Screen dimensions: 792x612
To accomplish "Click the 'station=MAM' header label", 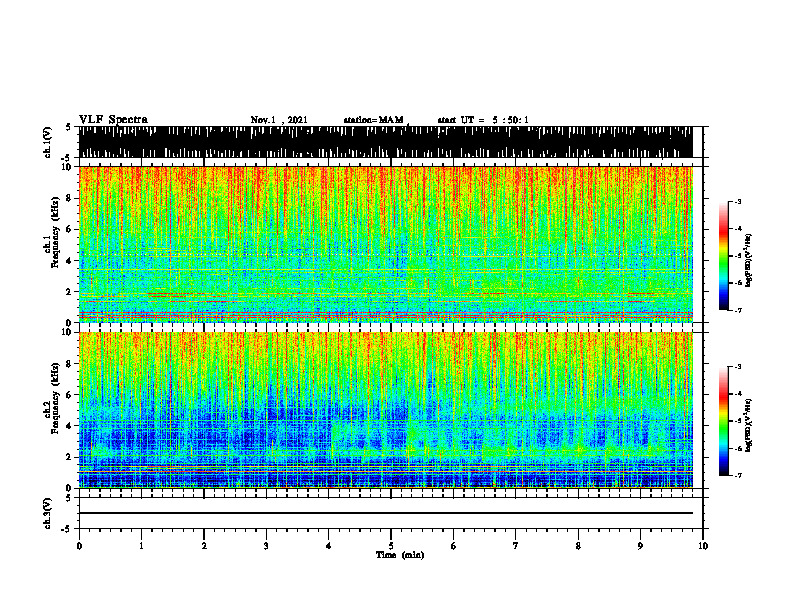I will tap(373, 120).
